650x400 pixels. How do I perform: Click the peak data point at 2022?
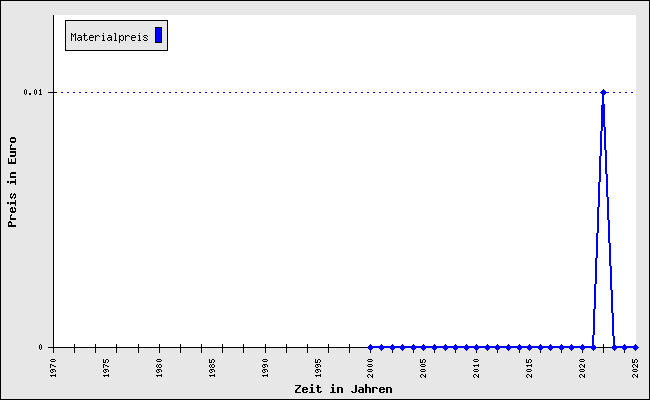[603, 92]
